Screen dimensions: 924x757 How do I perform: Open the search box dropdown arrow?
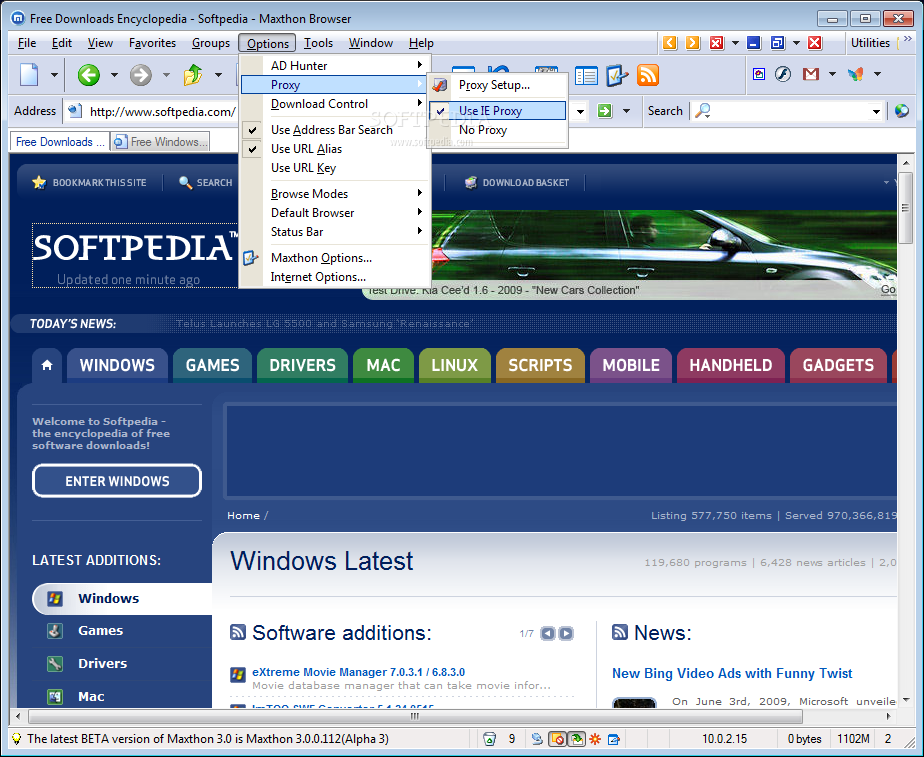[x=876, y=111]
